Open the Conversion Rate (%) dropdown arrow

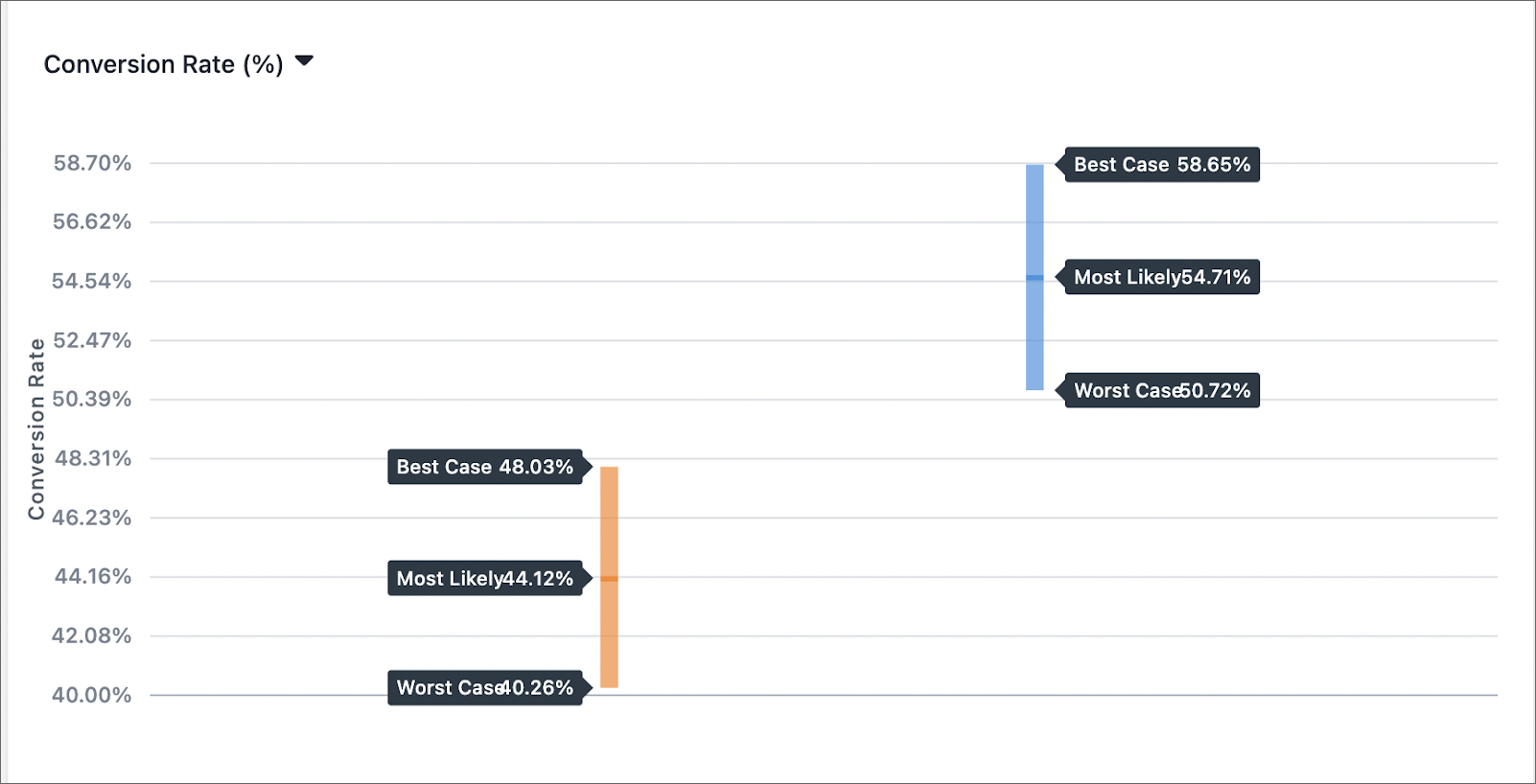[x=304, y=61]
